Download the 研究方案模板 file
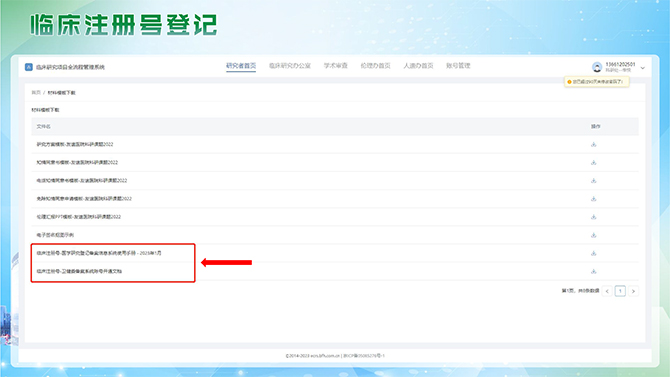 pos(594,144)
